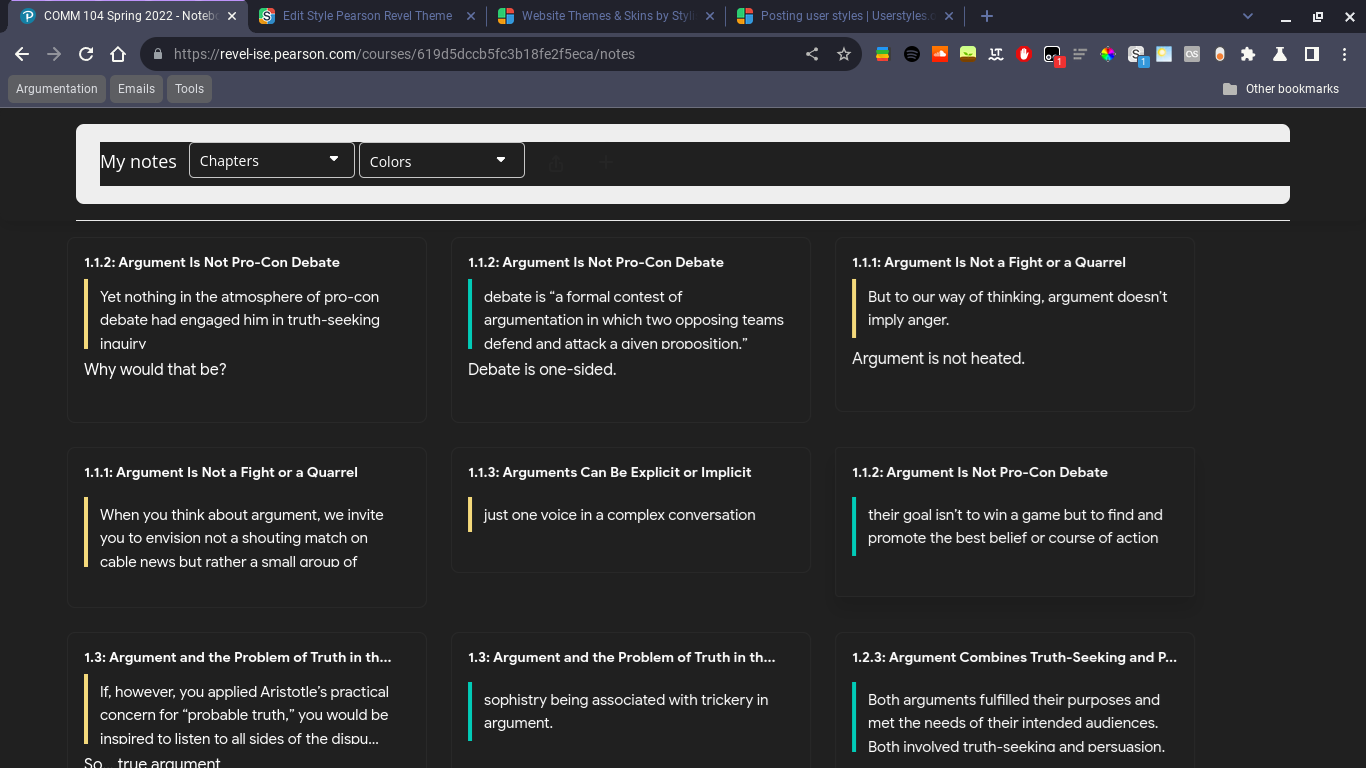Viewport: 1366px width, 768px height.
Task: Click the My notes heading
Action: coord(138,161)
